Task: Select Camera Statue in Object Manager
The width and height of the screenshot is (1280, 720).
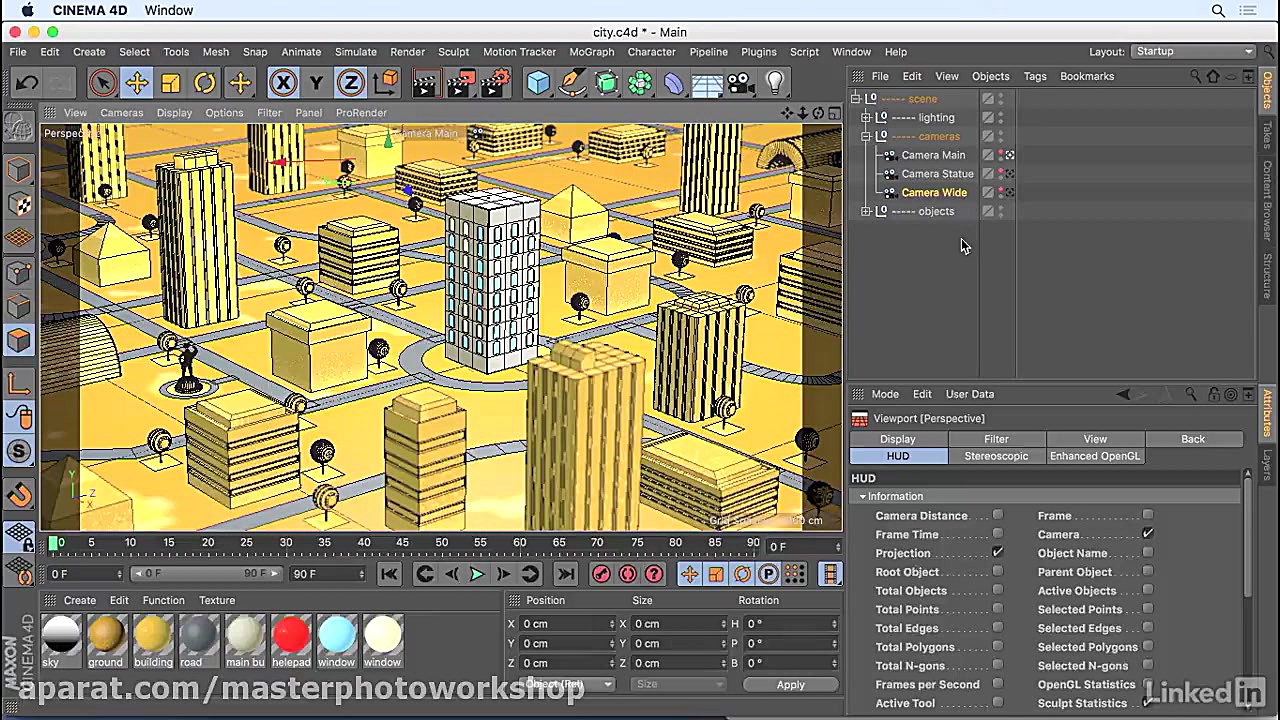Action: coord(937,174)
